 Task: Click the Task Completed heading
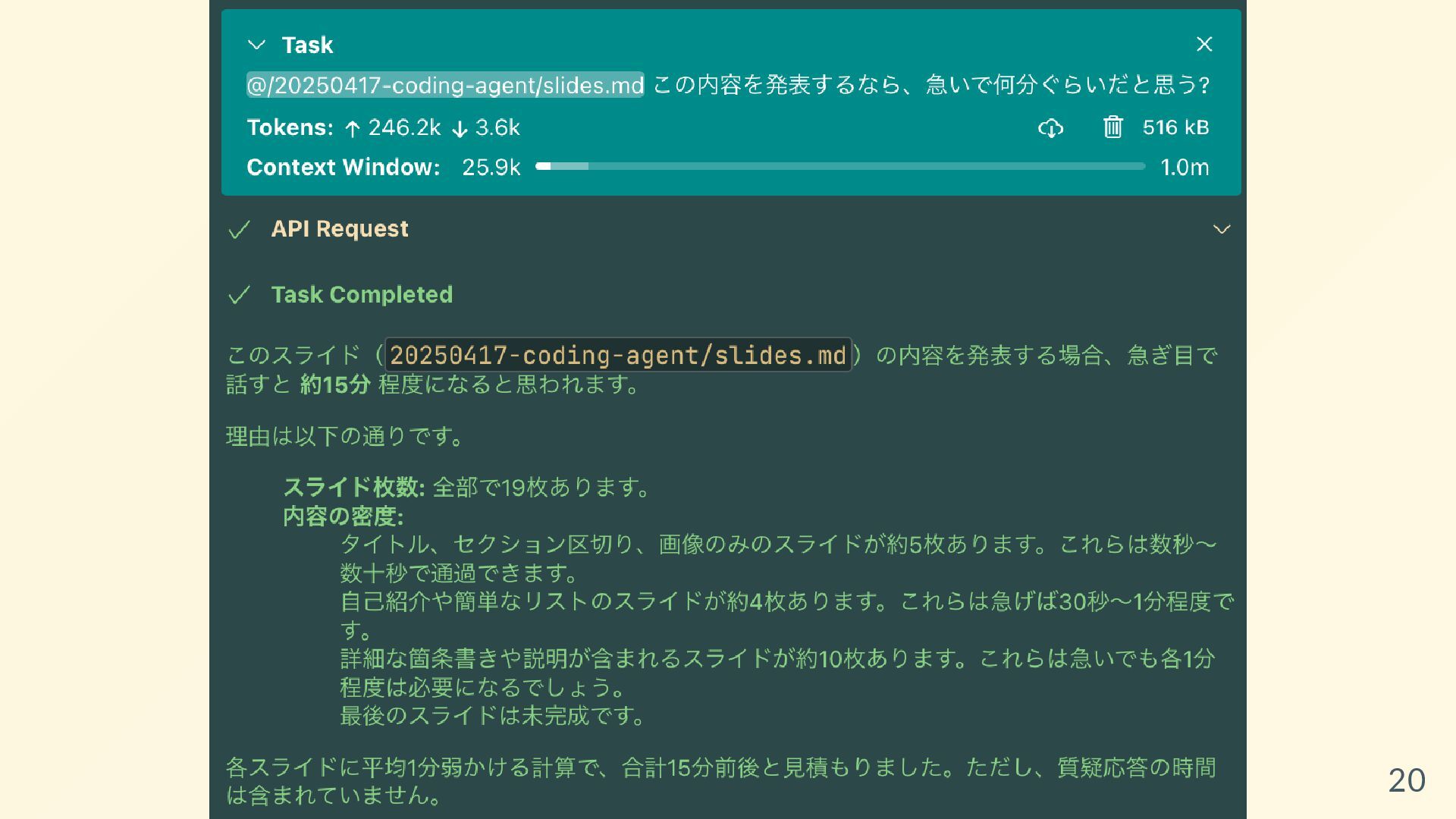point(362,295)
